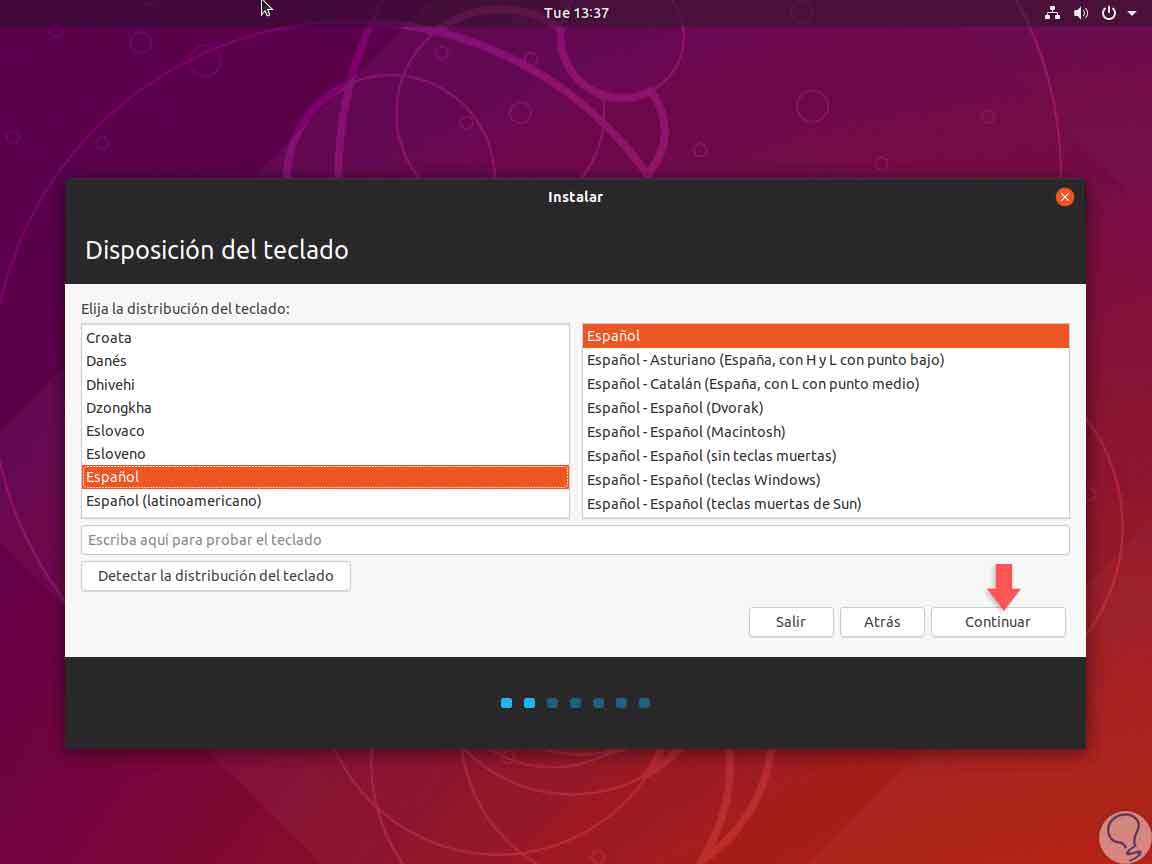This screenshot has width=1152, height=864.
Task: Open the top bar clock Tue 13:37
Action: [576, 12]
